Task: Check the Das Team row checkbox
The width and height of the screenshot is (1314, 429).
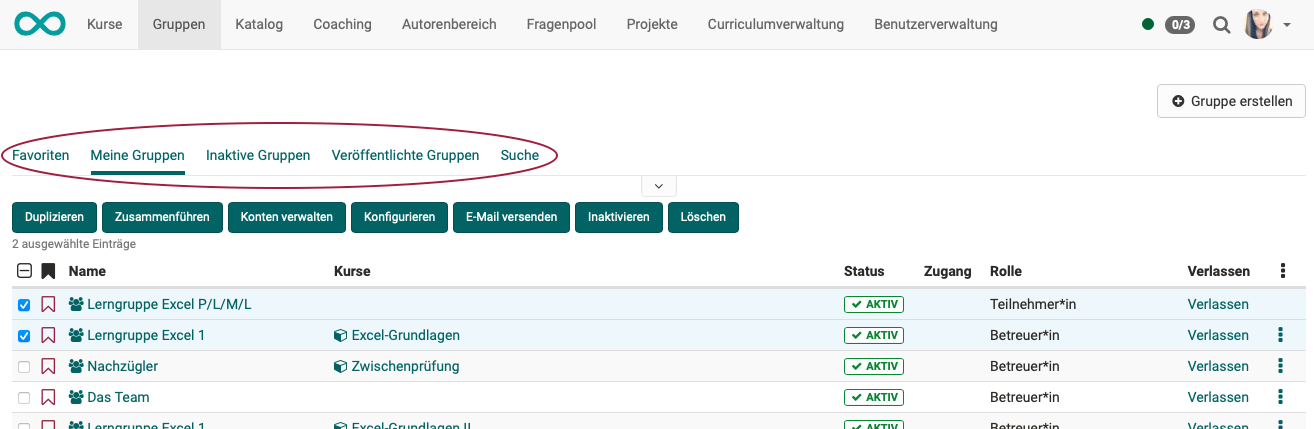Action: pyautogui.click(x=24, y=398)
